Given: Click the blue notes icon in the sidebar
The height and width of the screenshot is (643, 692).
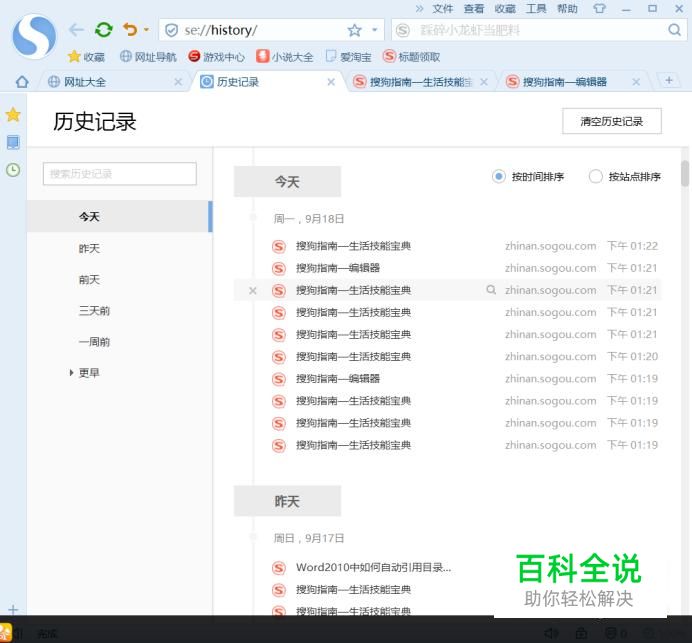Looking at the screenshot, I should [x=13, y=142].
